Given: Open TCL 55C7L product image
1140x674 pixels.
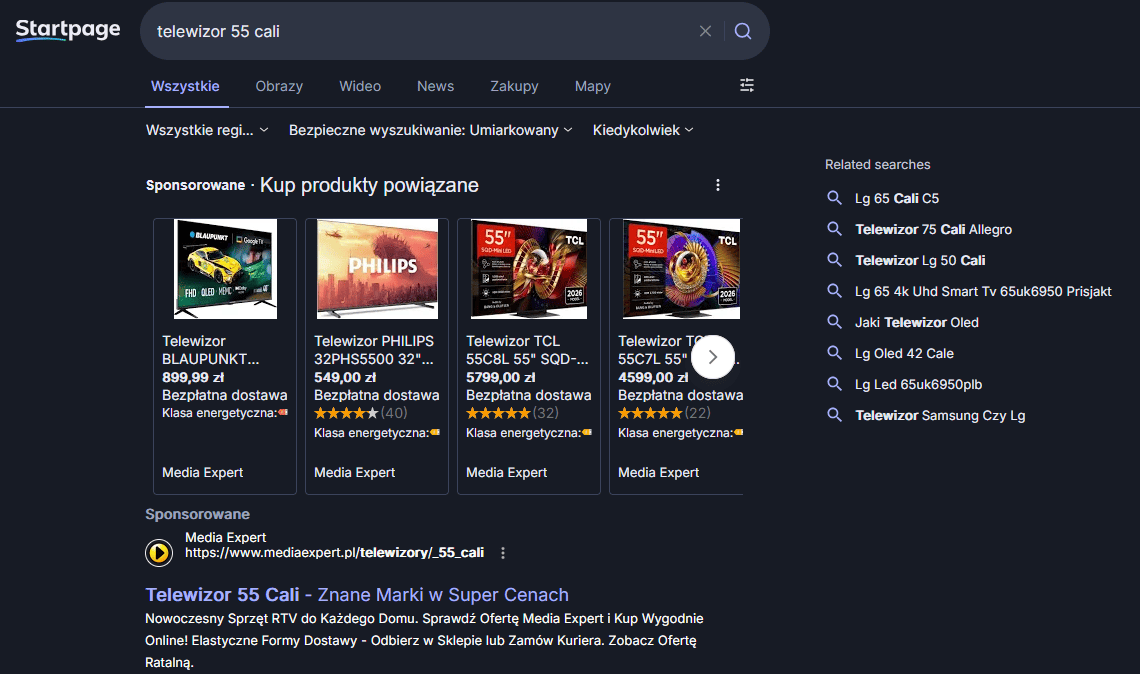Looking at the screenshot, I should pyautogui.click(x=681, y=269).
